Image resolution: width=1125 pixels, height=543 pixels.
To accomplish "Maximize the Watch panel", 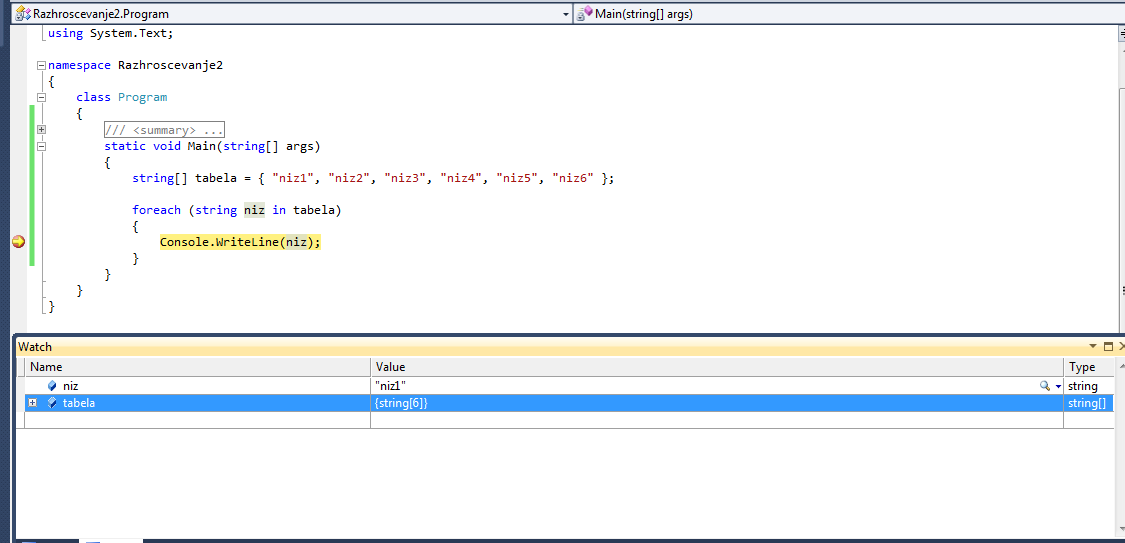I will pos(1107,346).
